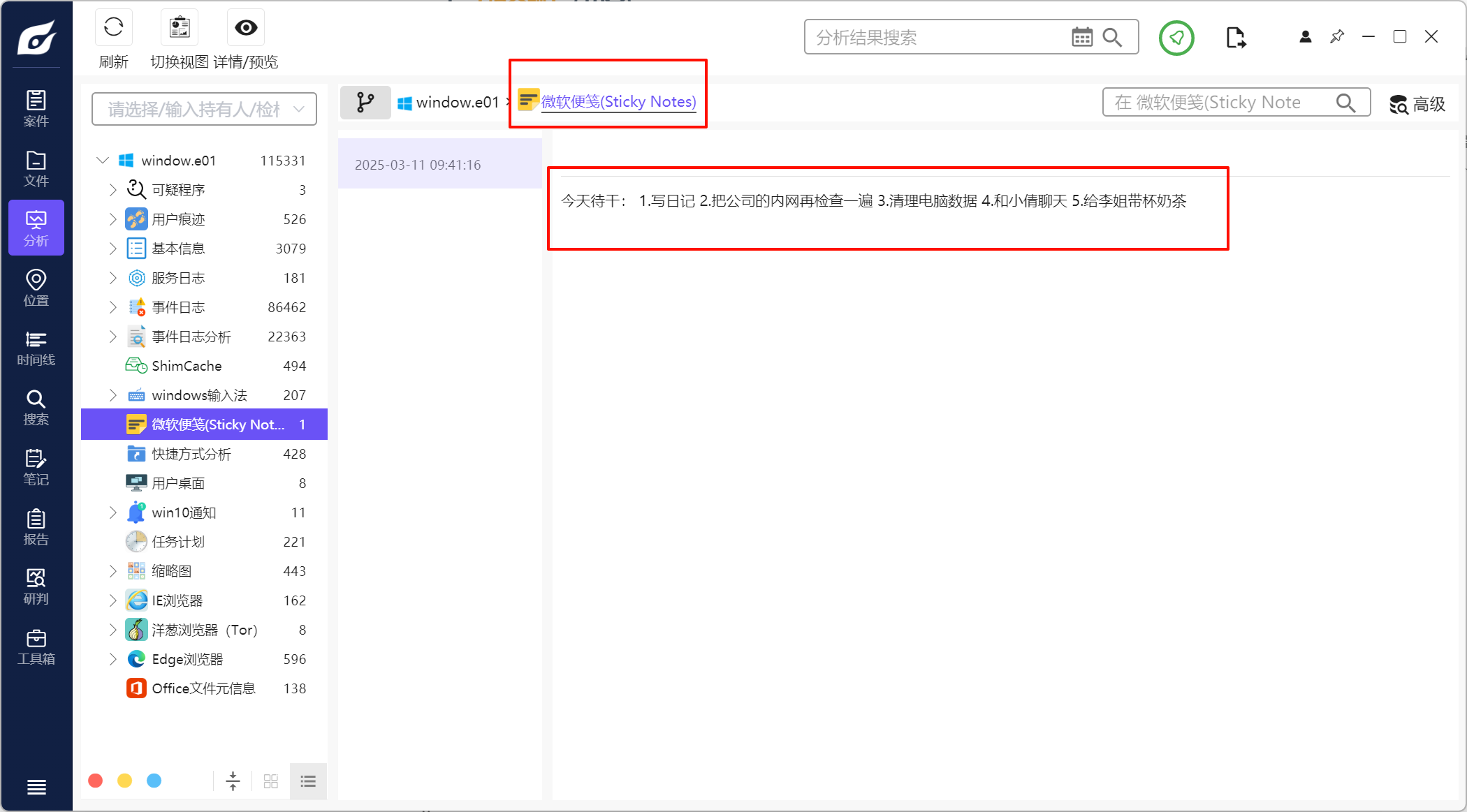
Task: Select 微软便笺(Sticky Notes) tree item
Action: (x=204, y=425)
